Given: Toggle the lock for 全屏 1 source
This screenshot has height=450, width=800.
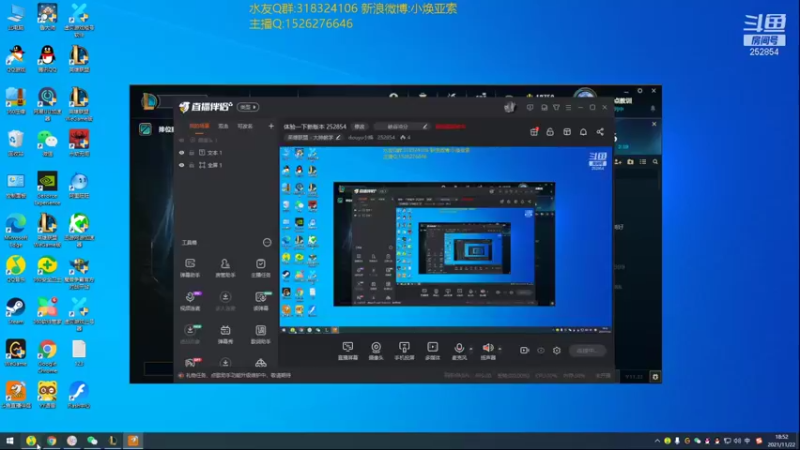Looking at the screenshot, I should [192, 165].
